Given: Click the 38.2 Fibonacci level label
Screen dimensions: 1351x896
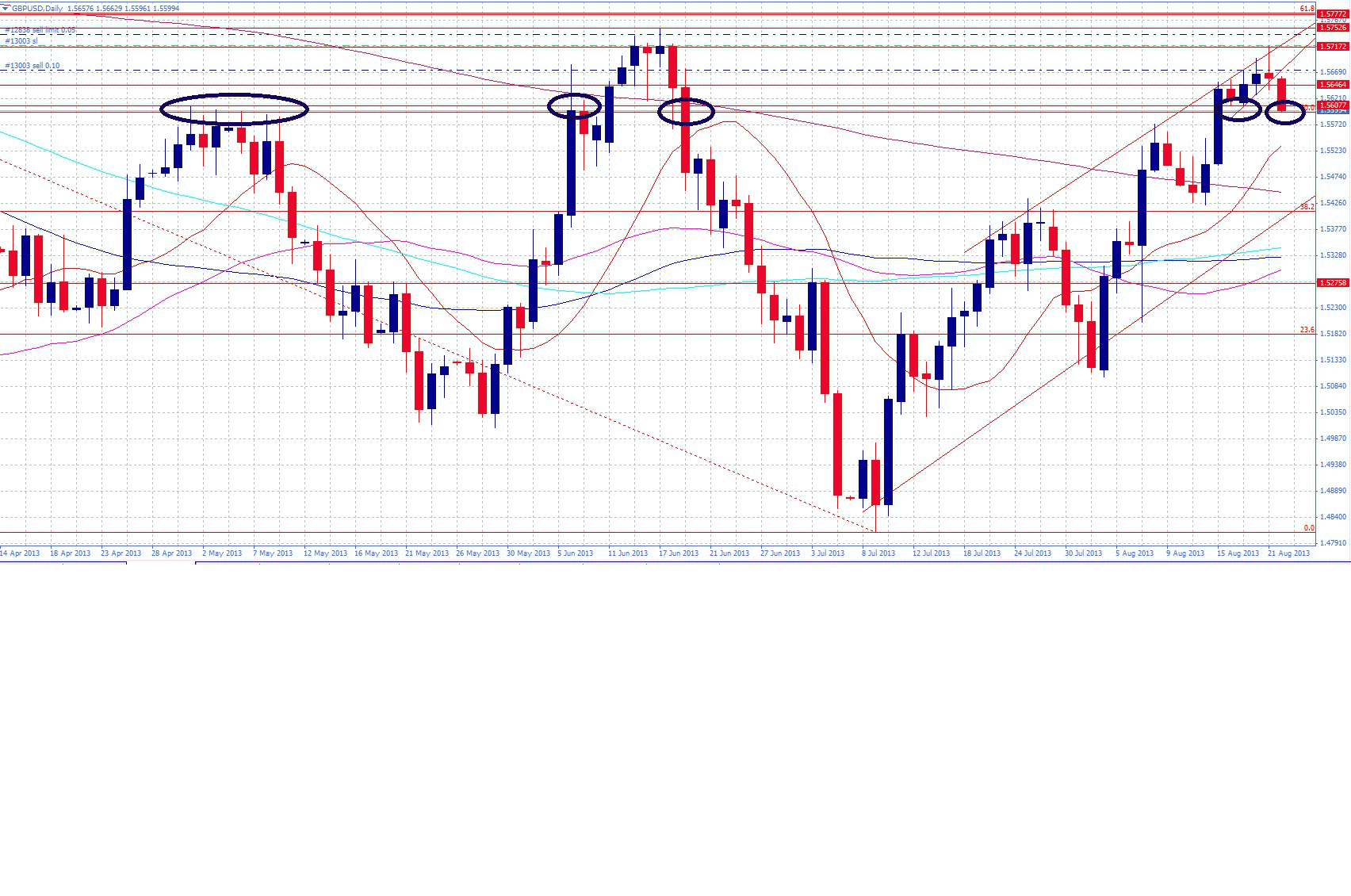Looking at the screenshot, I should tap(1307, 206).
